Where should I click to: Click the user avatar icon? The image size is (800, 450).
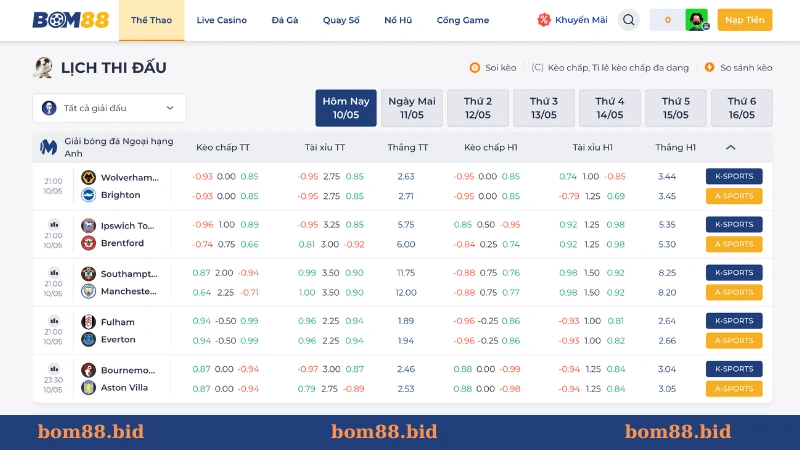coord(696,20)
